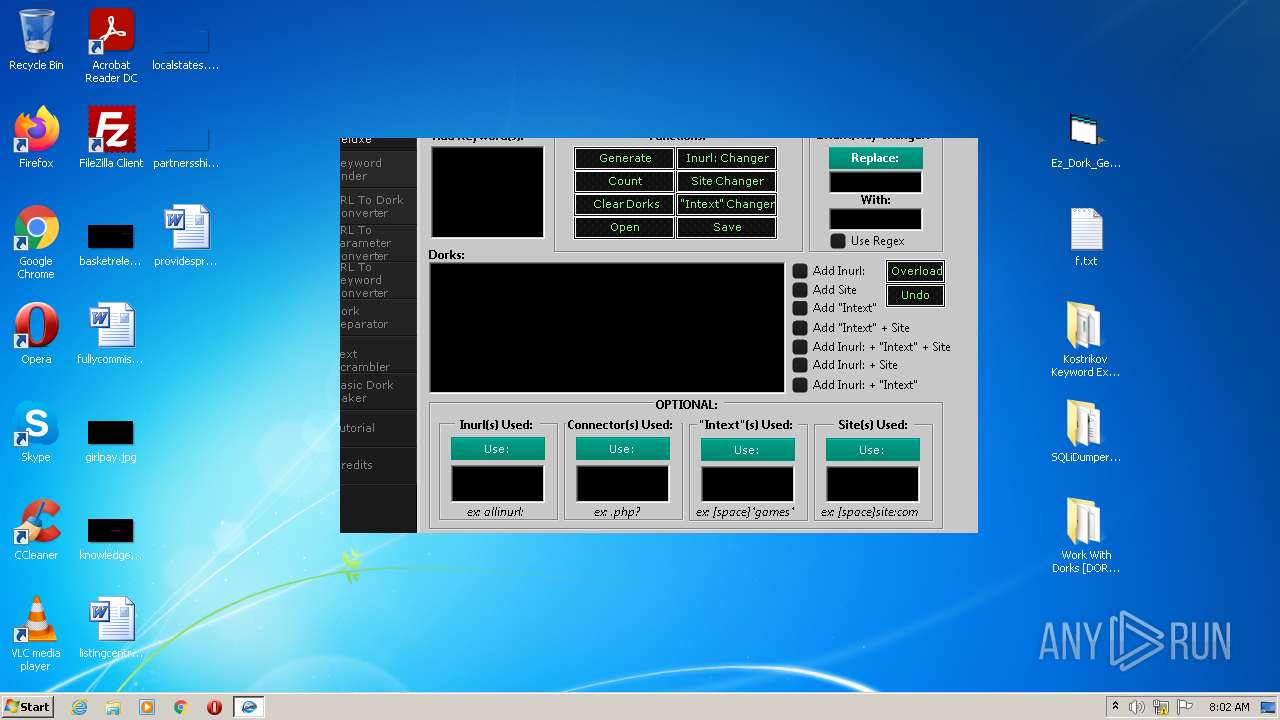The image size is (1280, 720).
Task: Open CCleaner desktop shortcut
Action: 36,530
